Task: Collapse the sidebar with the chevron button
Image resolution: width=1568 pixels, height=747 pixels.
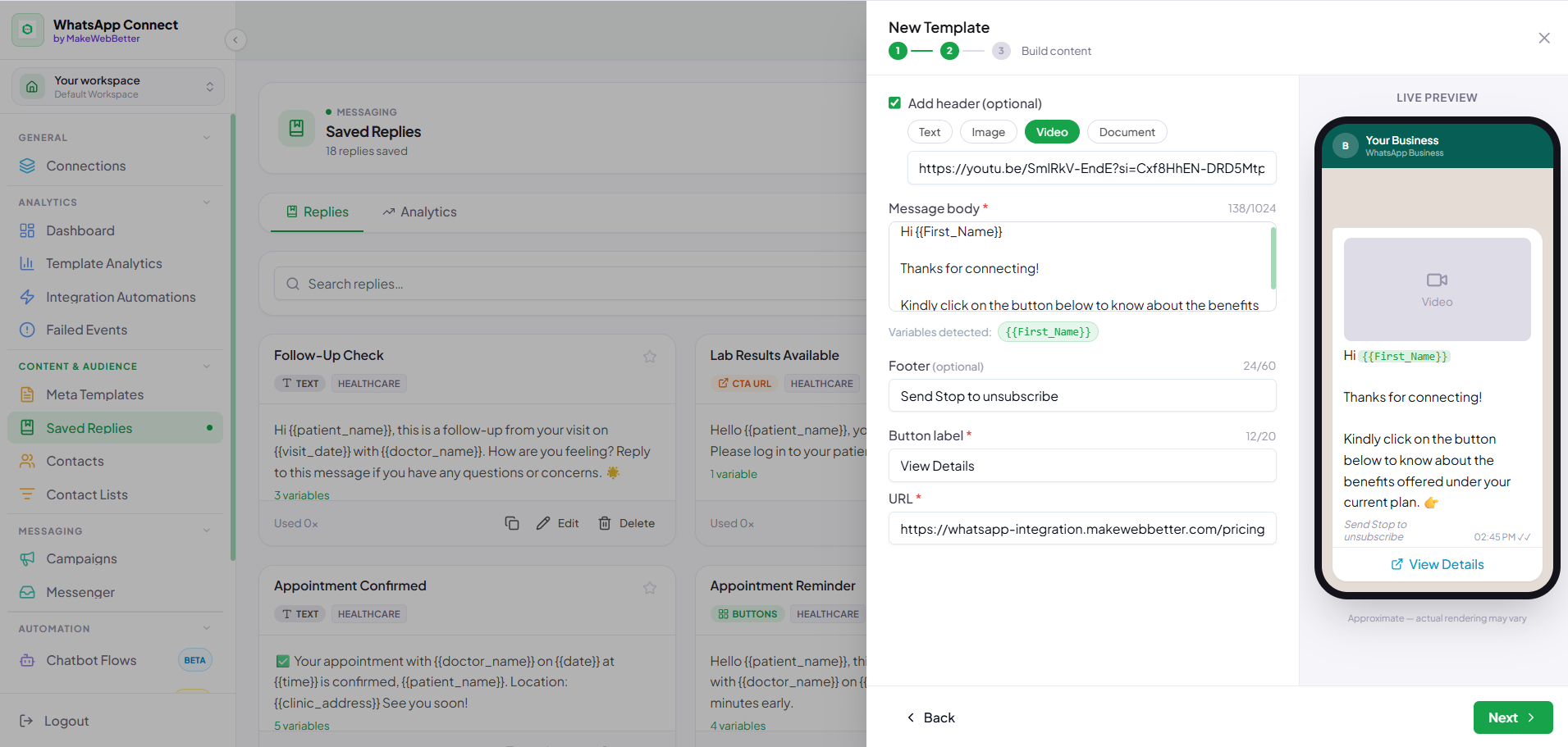Action: 235,39
